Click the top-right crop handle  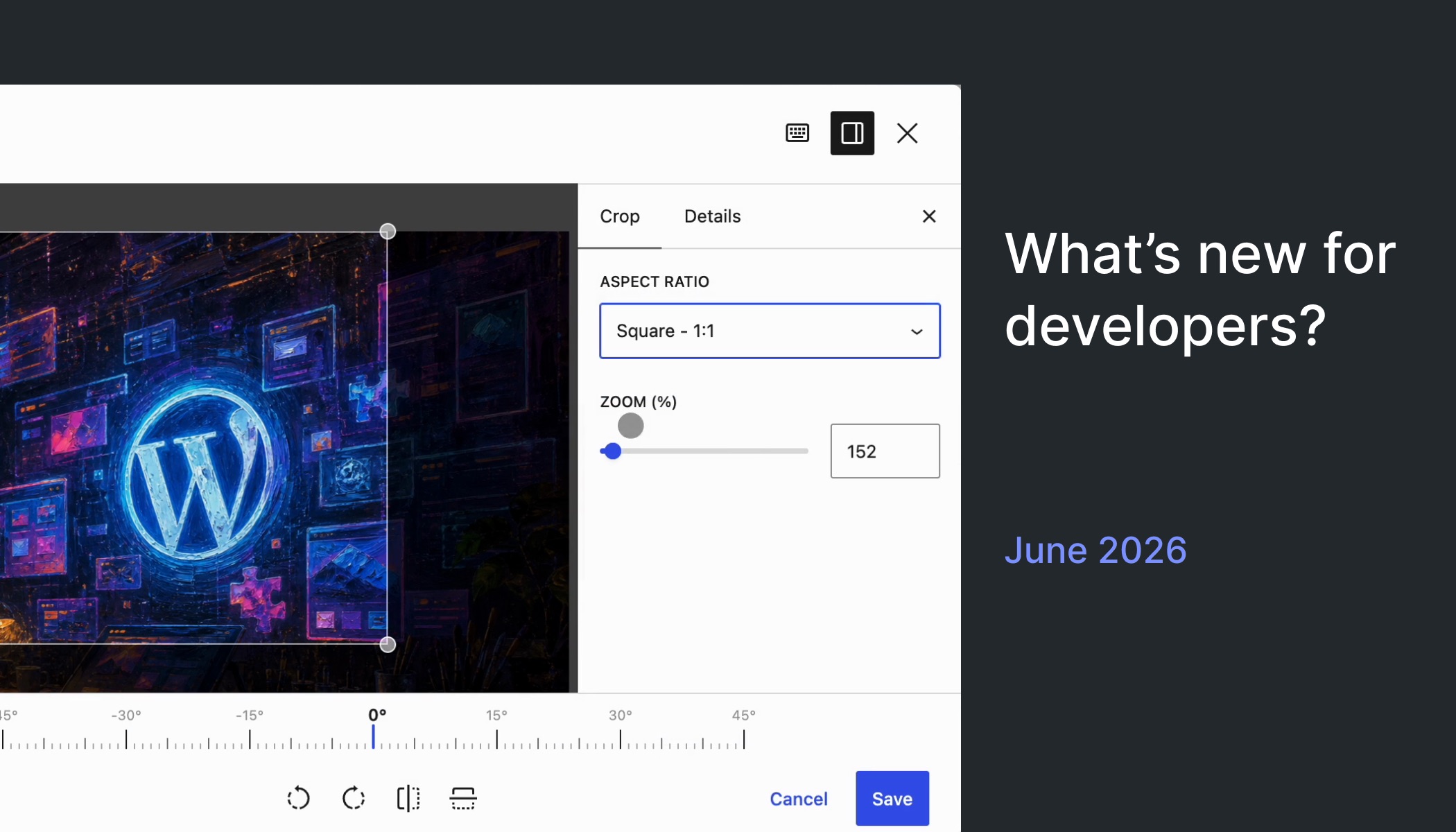point(388,232)
